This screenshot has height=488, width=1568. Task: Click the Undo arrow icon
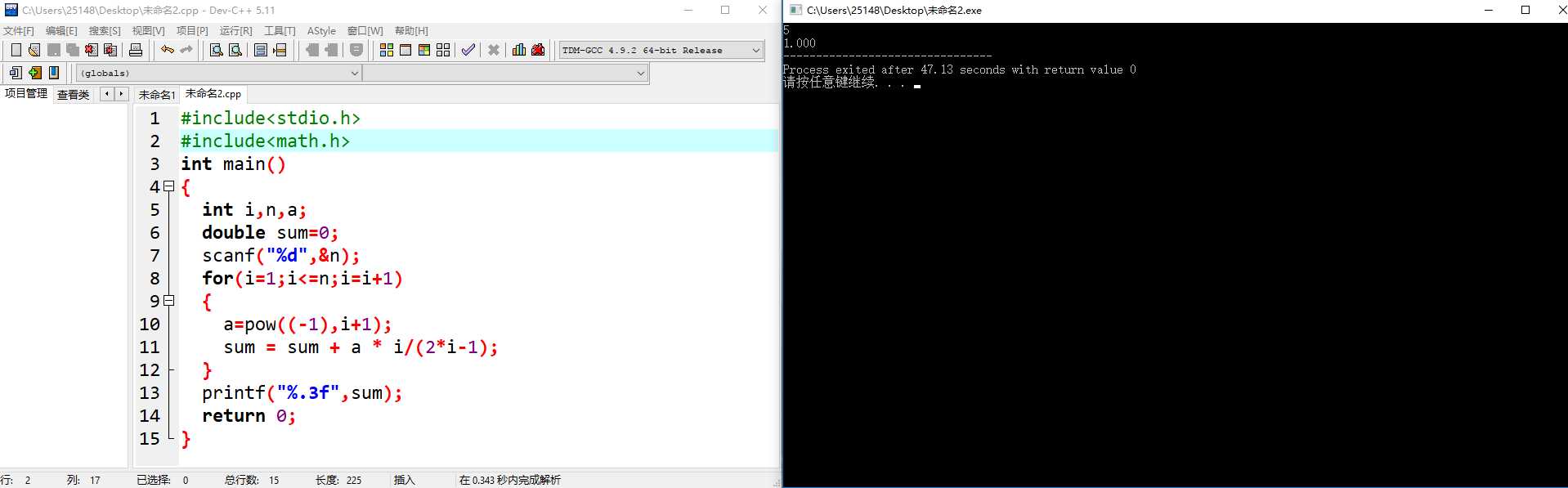[168, 50]
